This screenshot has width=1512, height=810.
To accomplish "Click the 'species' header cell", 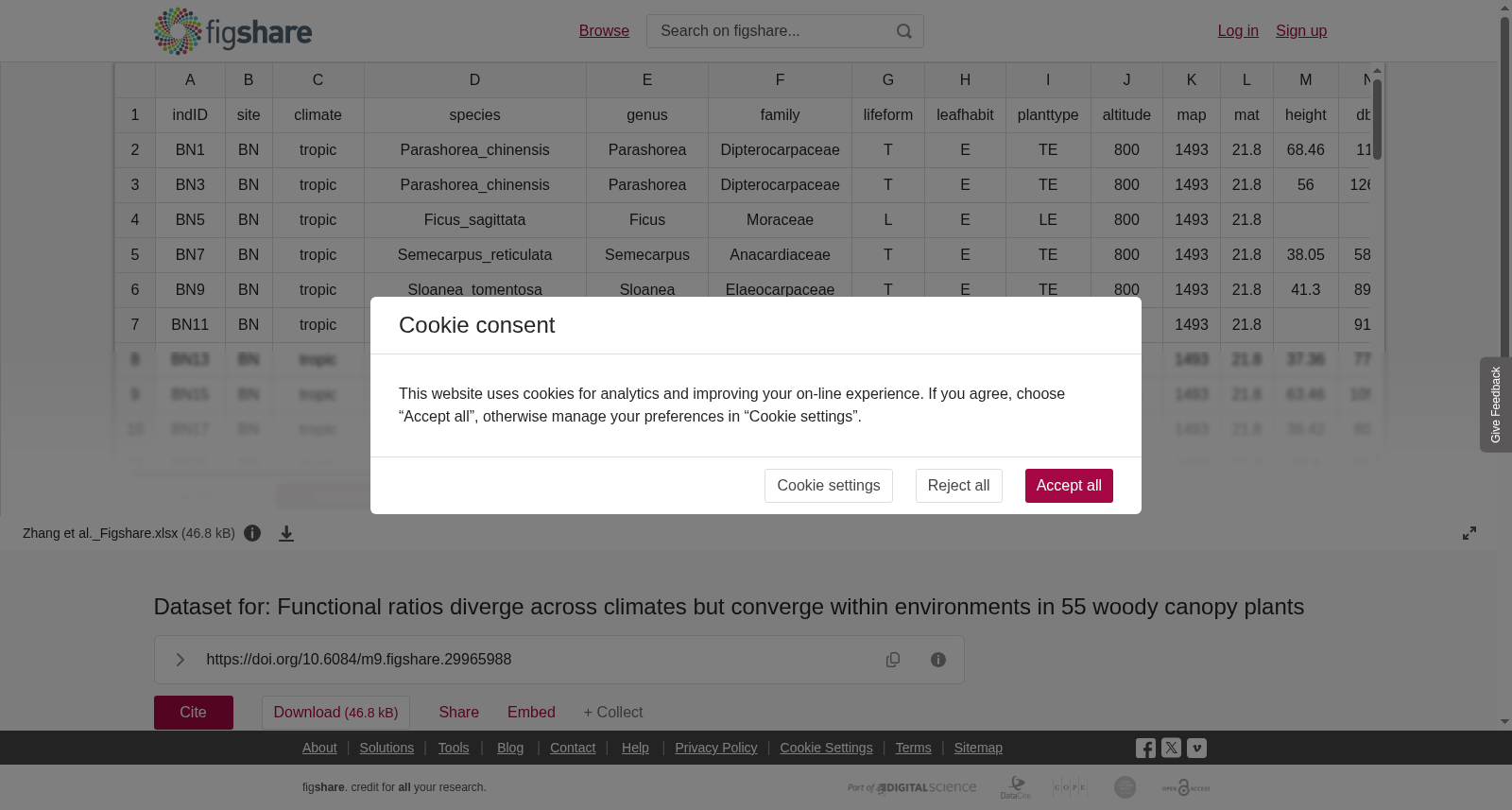I will [x=474, y=115].
